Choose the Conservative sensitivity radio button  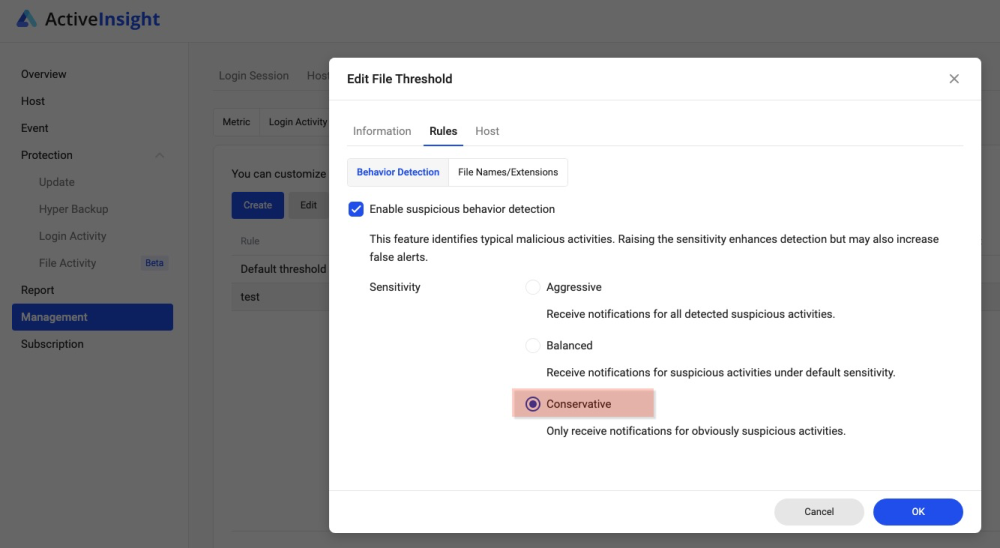[x=533, y=404]
